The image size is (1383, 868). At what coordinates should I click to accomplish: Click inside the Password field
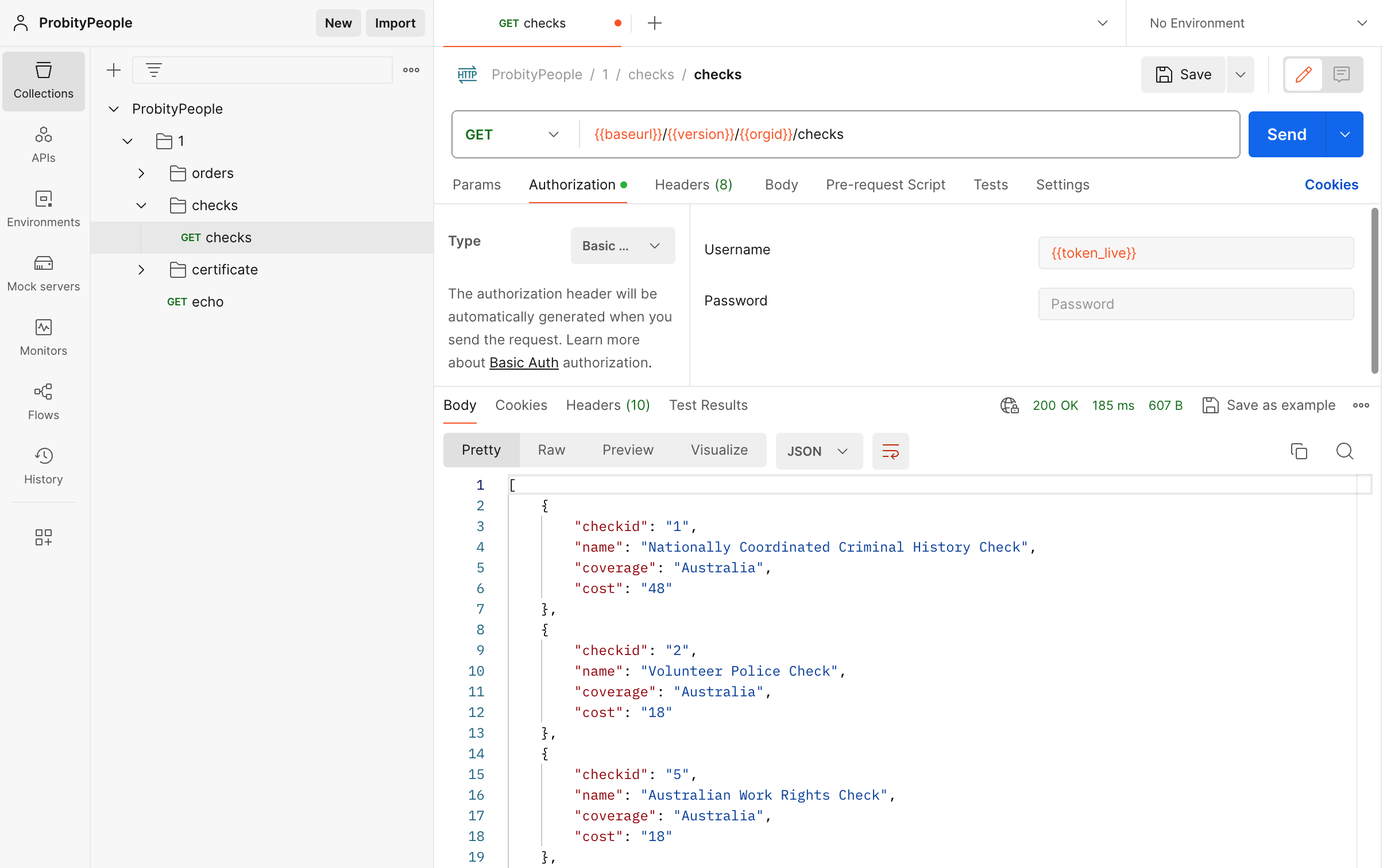point(1196,304)
